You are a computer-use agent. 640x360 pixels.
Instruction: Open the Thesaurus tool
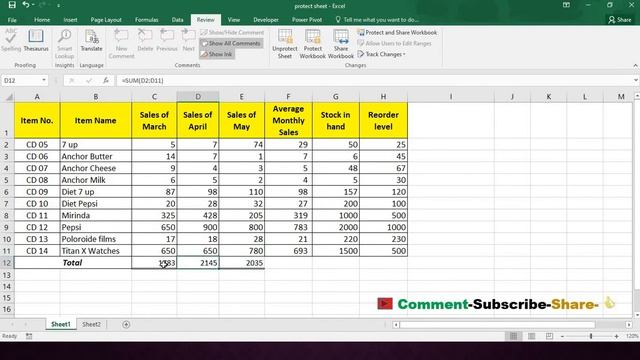[36, 40]
